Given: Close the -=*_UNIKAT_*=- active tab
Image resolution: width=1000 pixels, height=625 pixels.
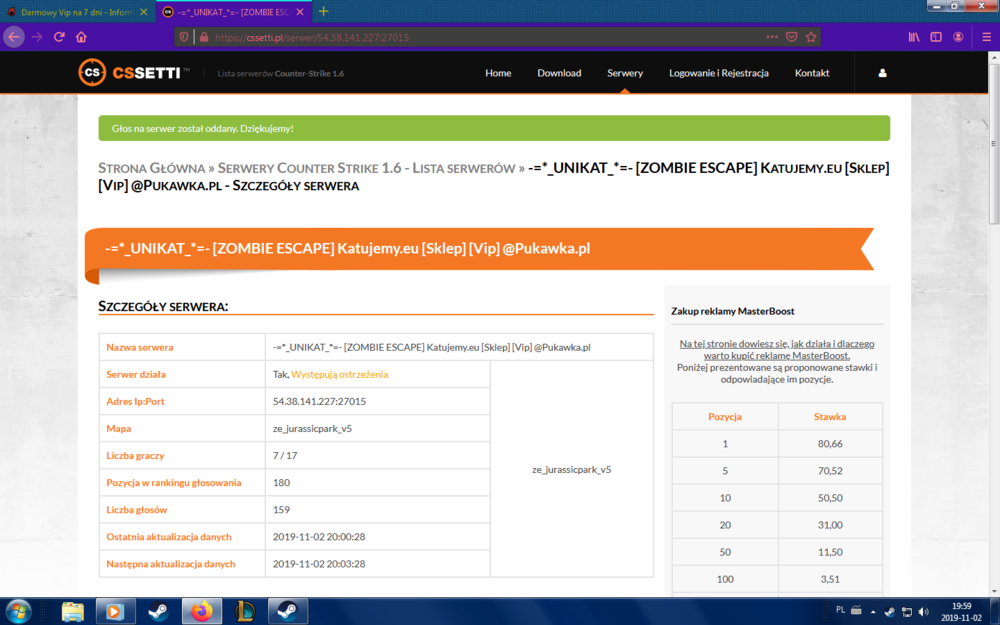Looking at the screenshot, I should [x=300, y=12].
